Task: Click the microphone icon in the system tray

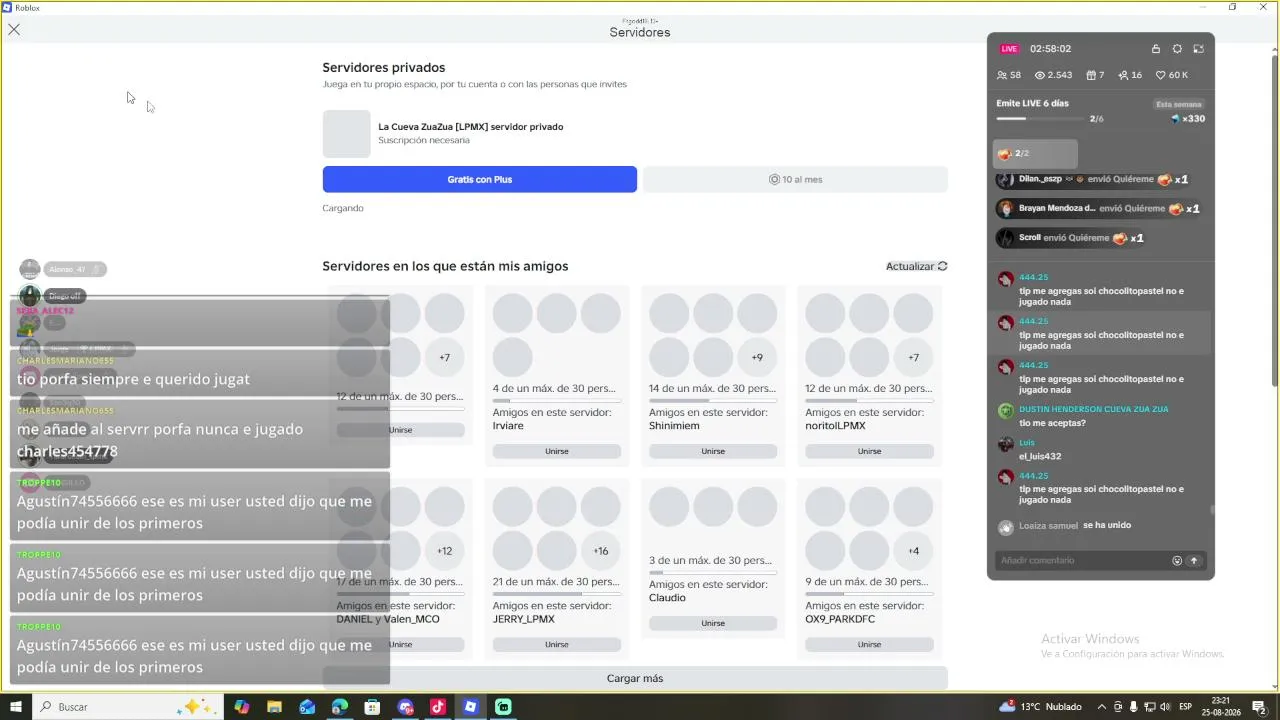Action: click(1134, 707)
